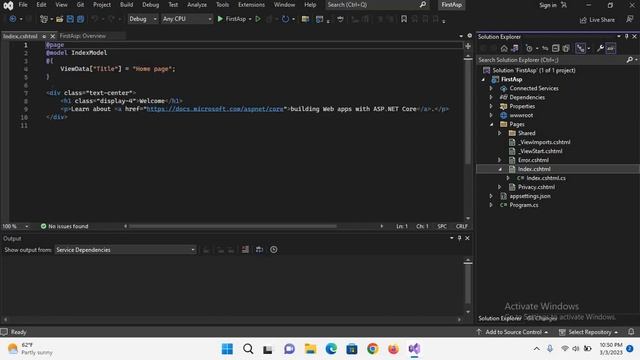
Task: Toggle timestamps clock icon in Output panel
Action: pos(273,250)
